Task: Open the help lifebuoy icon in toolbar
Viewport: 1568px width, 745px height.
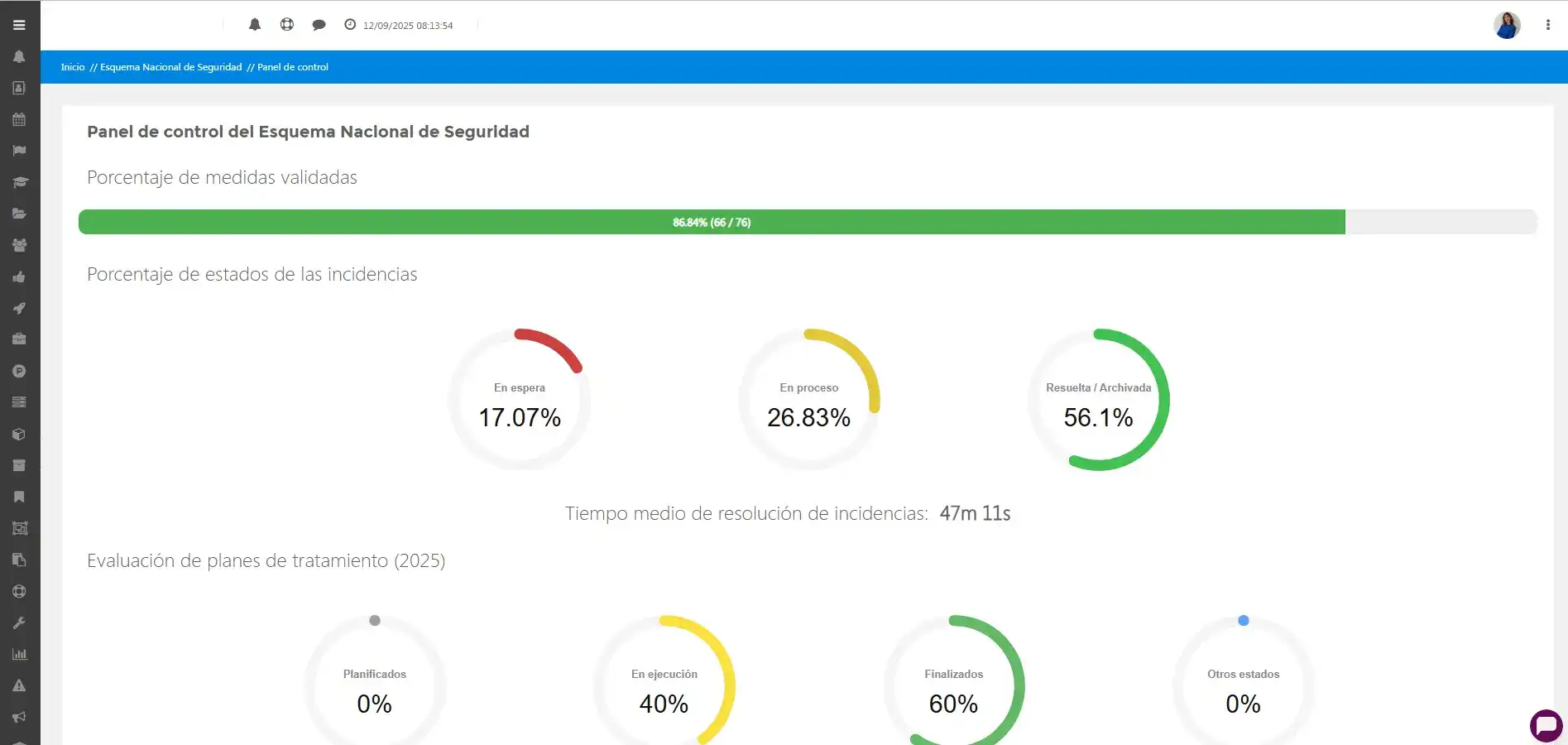Action: [286, 24]
